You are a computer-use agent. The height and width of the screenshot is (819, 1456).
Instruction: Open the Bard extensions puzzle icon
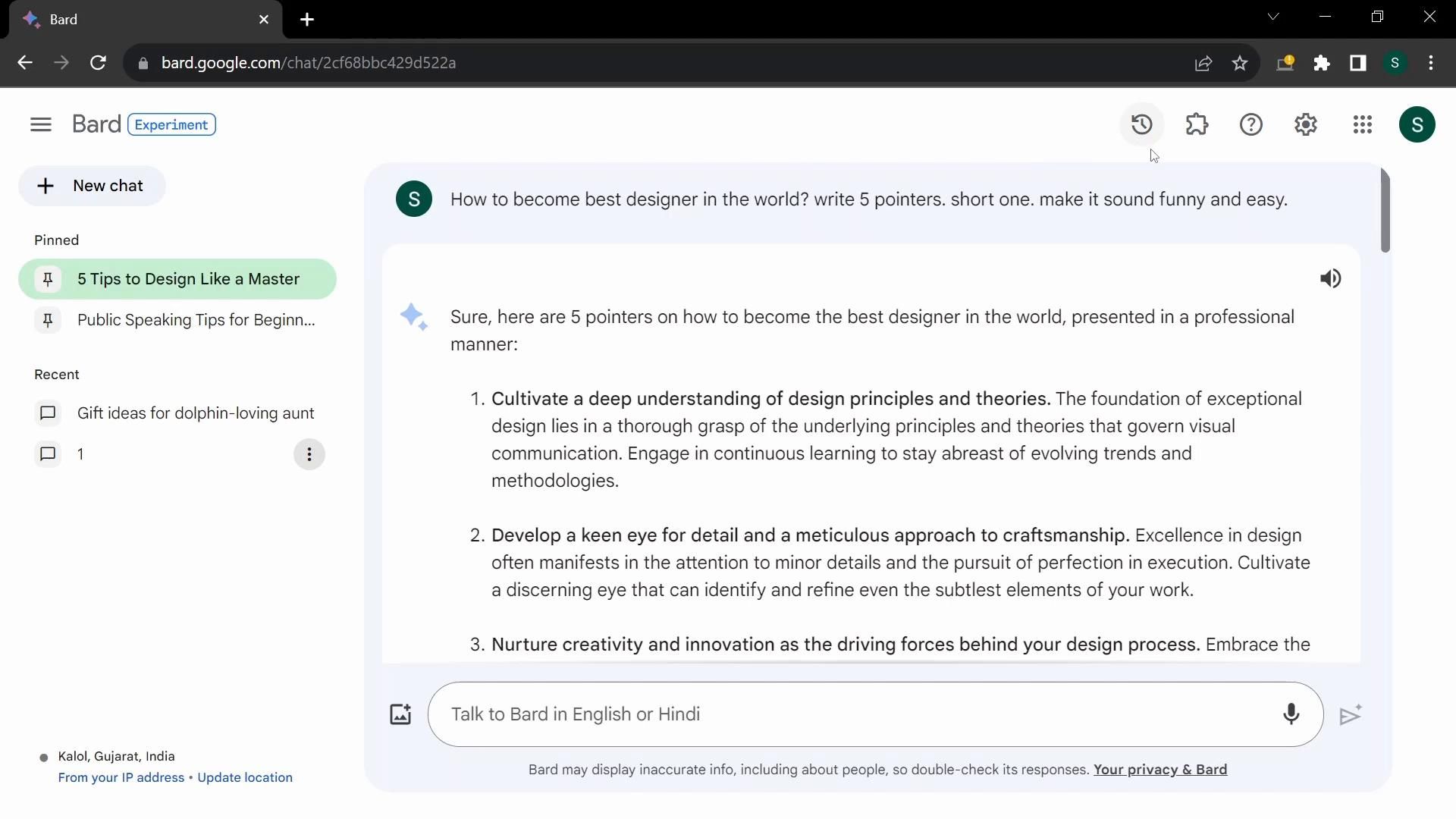1197,124
